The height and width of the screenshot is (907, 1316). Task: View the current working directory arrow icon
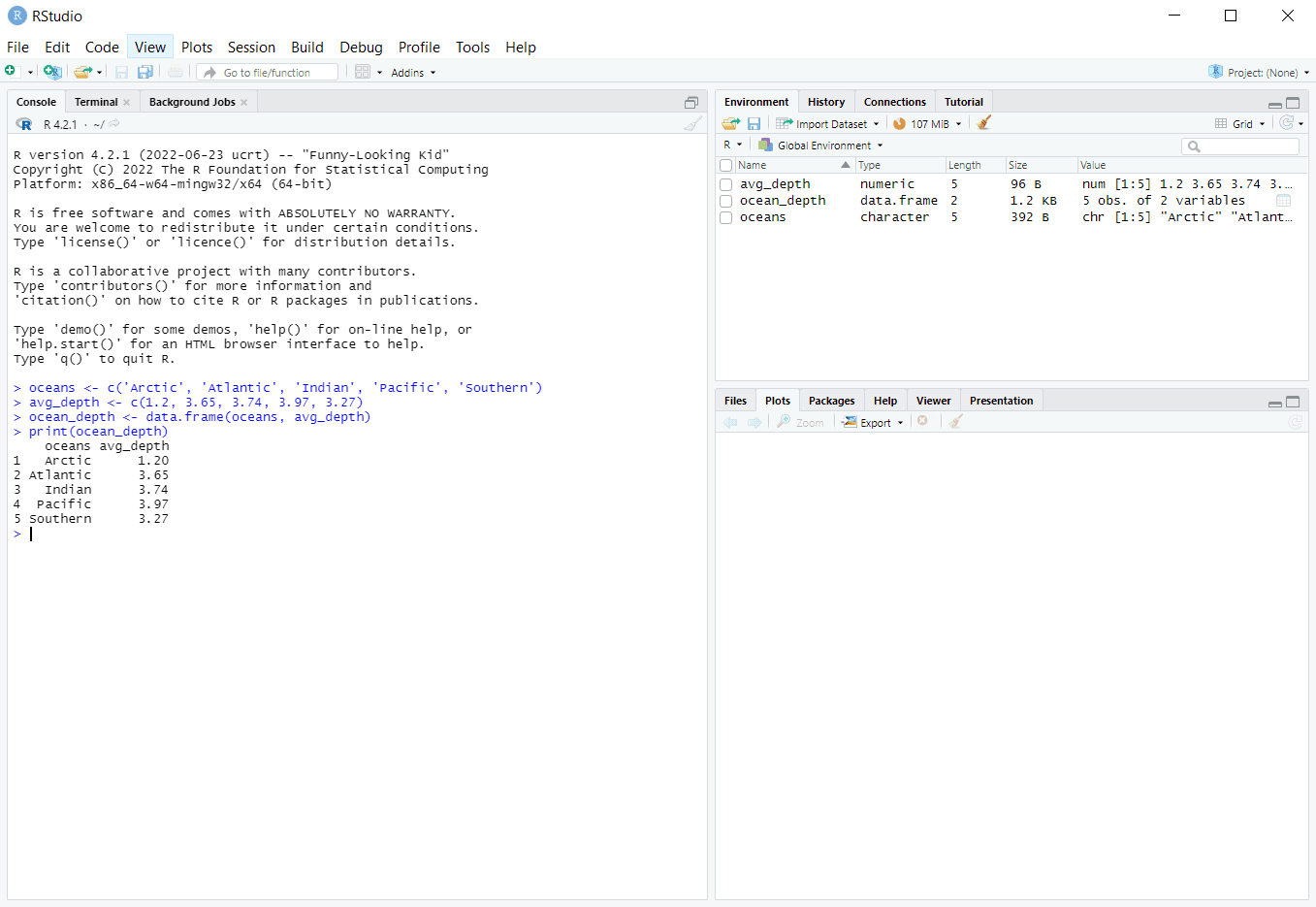click(x=114, y=124)
